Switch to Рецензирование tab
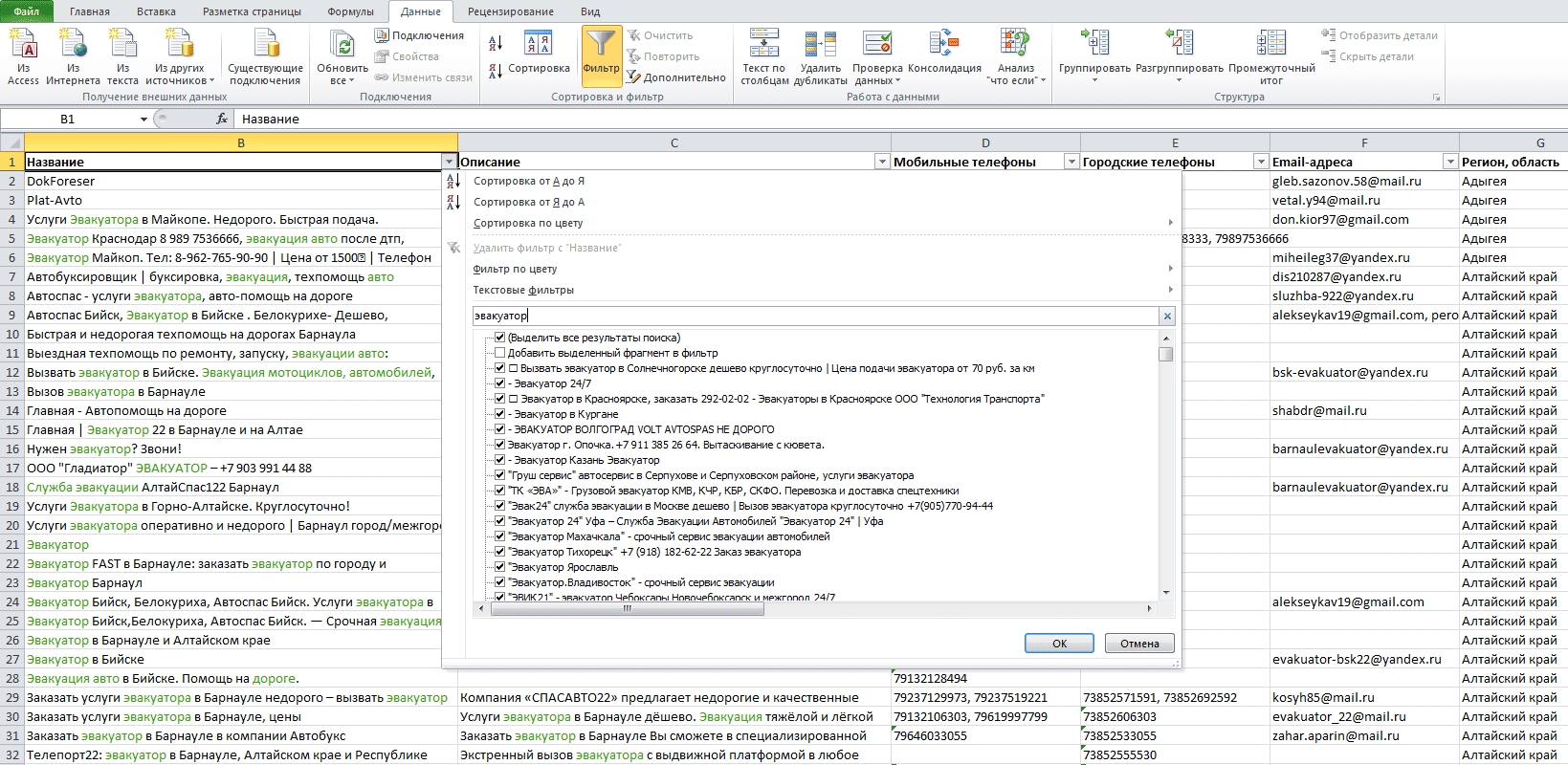1568x765 pixels. pos(510,11)
